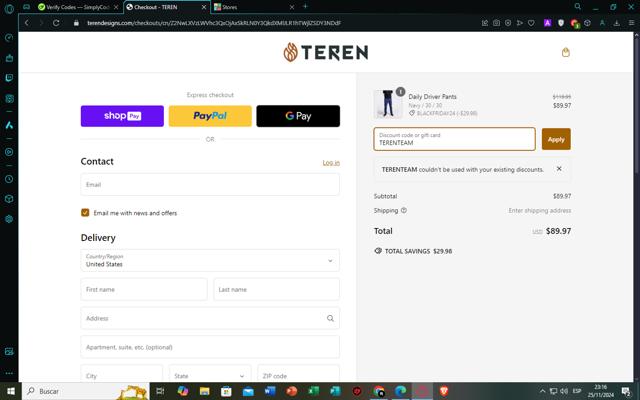Apply the discount code
The width and height of the screenshot is (640, 400).
click(556, 139)
